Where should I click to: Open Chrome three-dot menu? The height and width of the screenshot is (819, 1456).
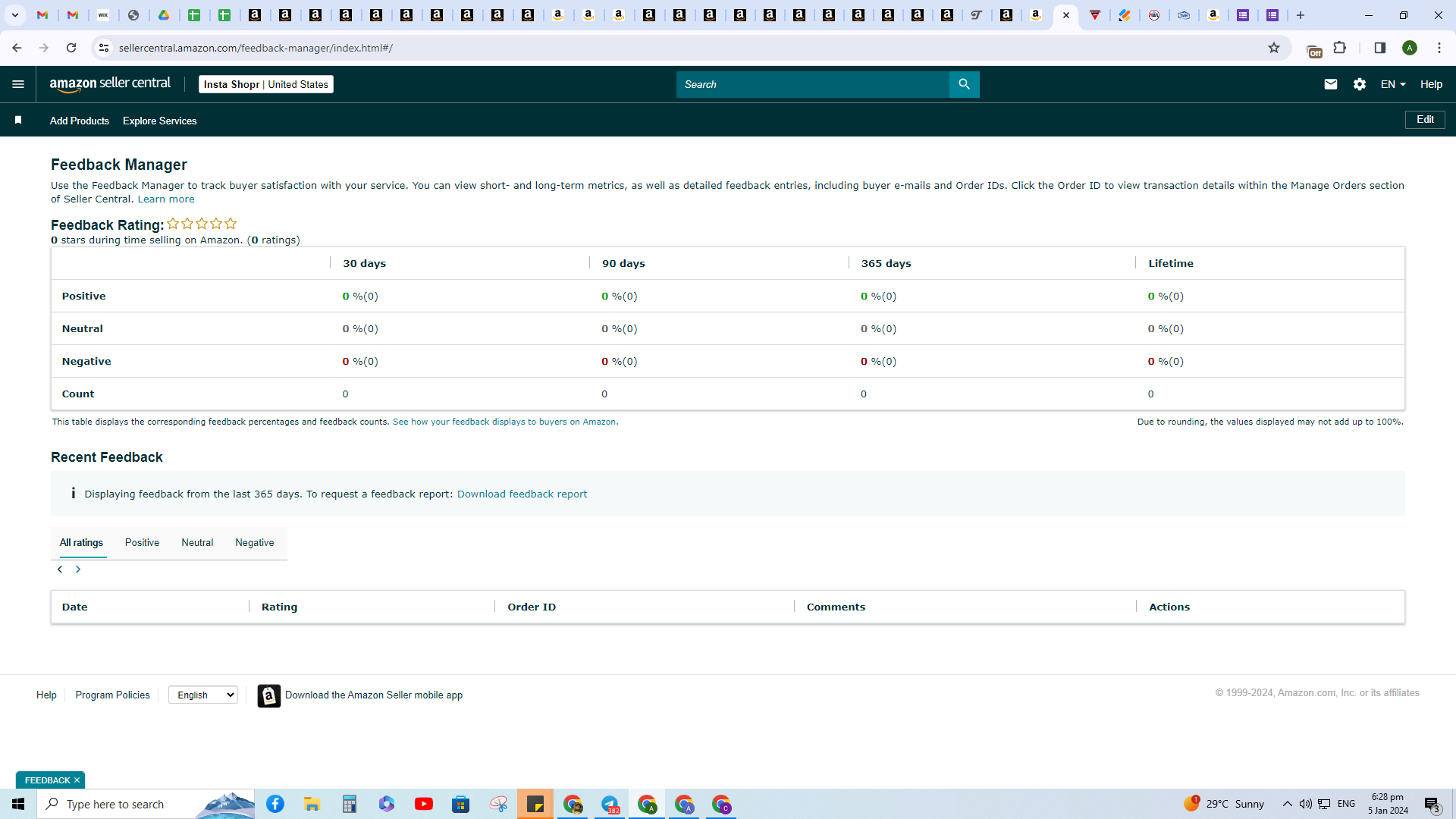[x=1439, y=48]
